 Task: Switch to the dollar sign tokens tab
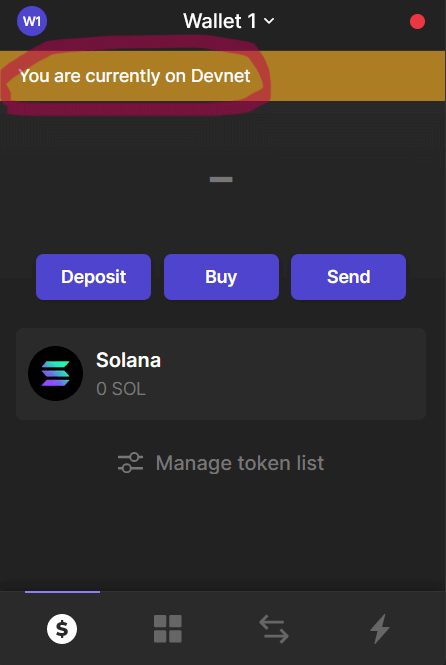tap(62, 629)
